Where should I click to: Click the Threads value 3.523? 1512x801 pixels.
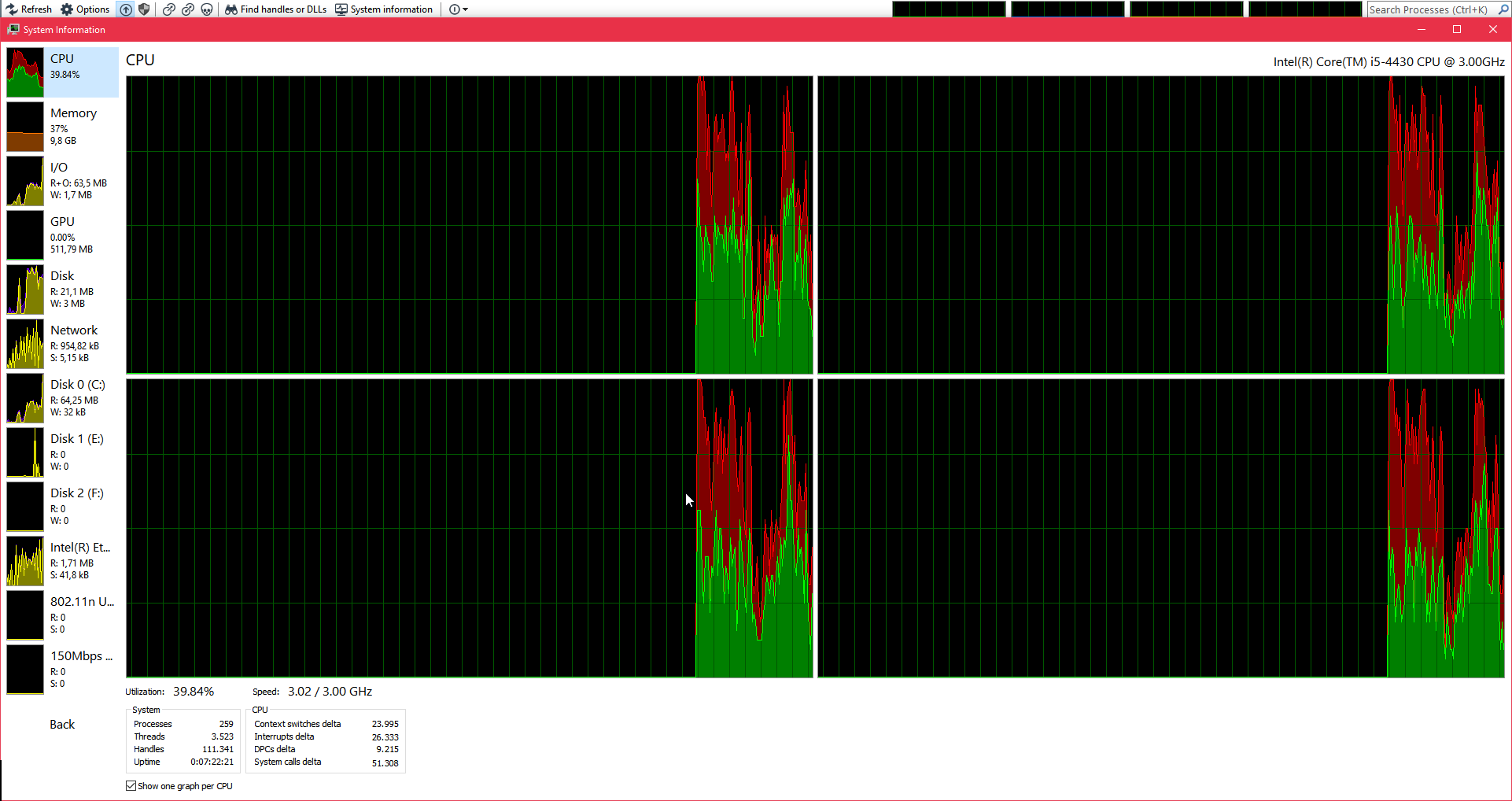pos(223,736)
